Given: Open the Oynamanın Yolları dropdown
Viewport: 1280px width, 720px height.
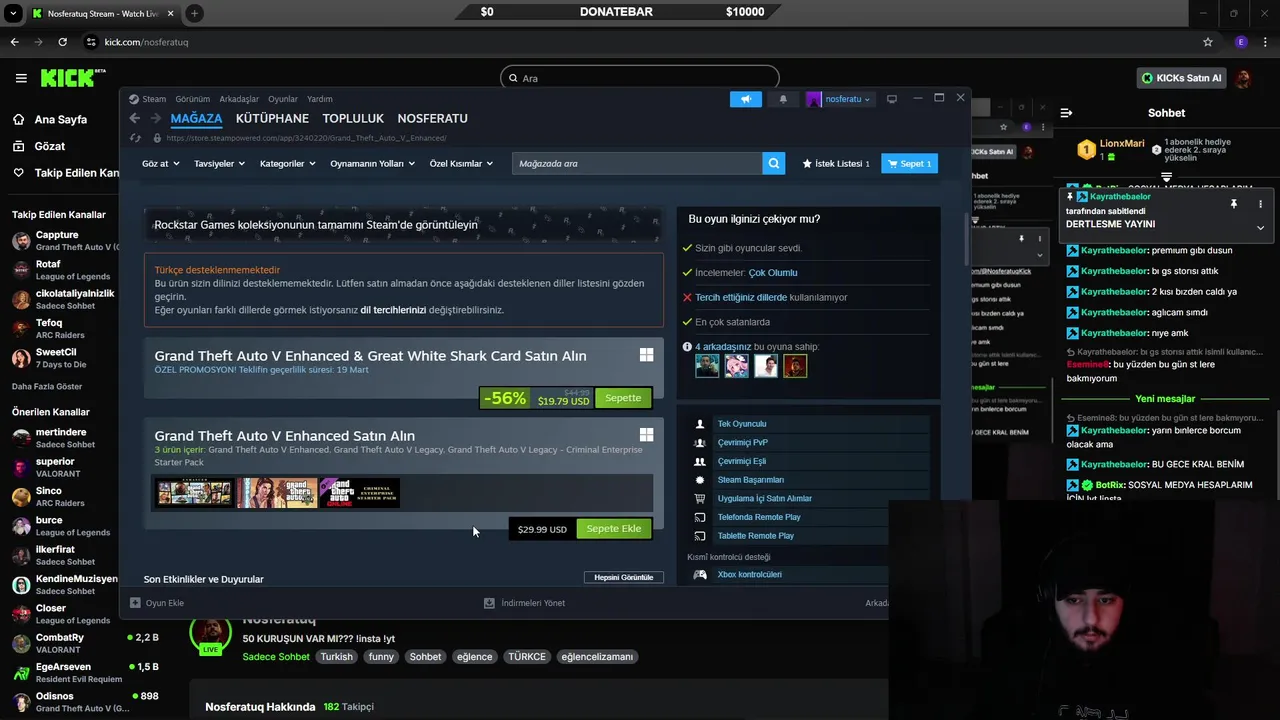Looking at the screenshot, I should [x=373, y=163].
